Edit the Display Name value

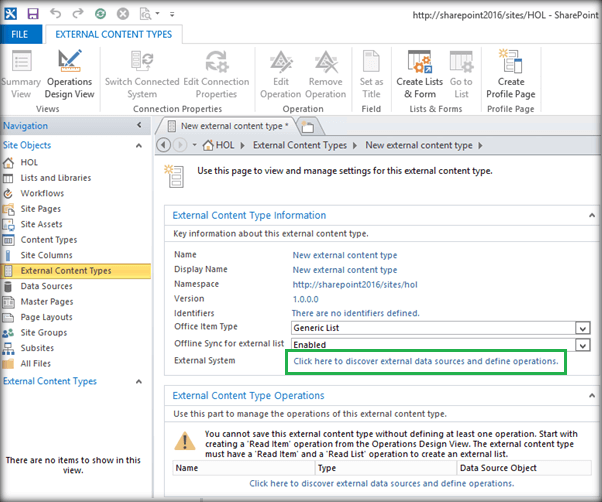coord(345,270)
